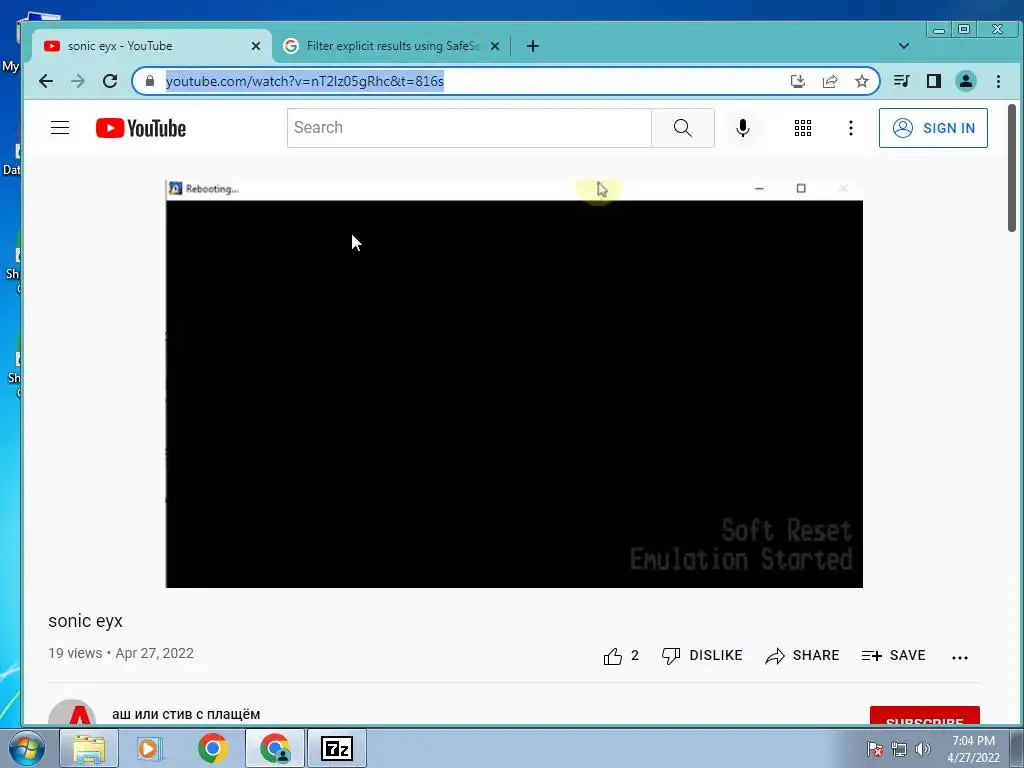Open 7-Zip from the taskbar
Viewport: 1024px width, 768px height.
pyautogui.click(x=337, y=748)
